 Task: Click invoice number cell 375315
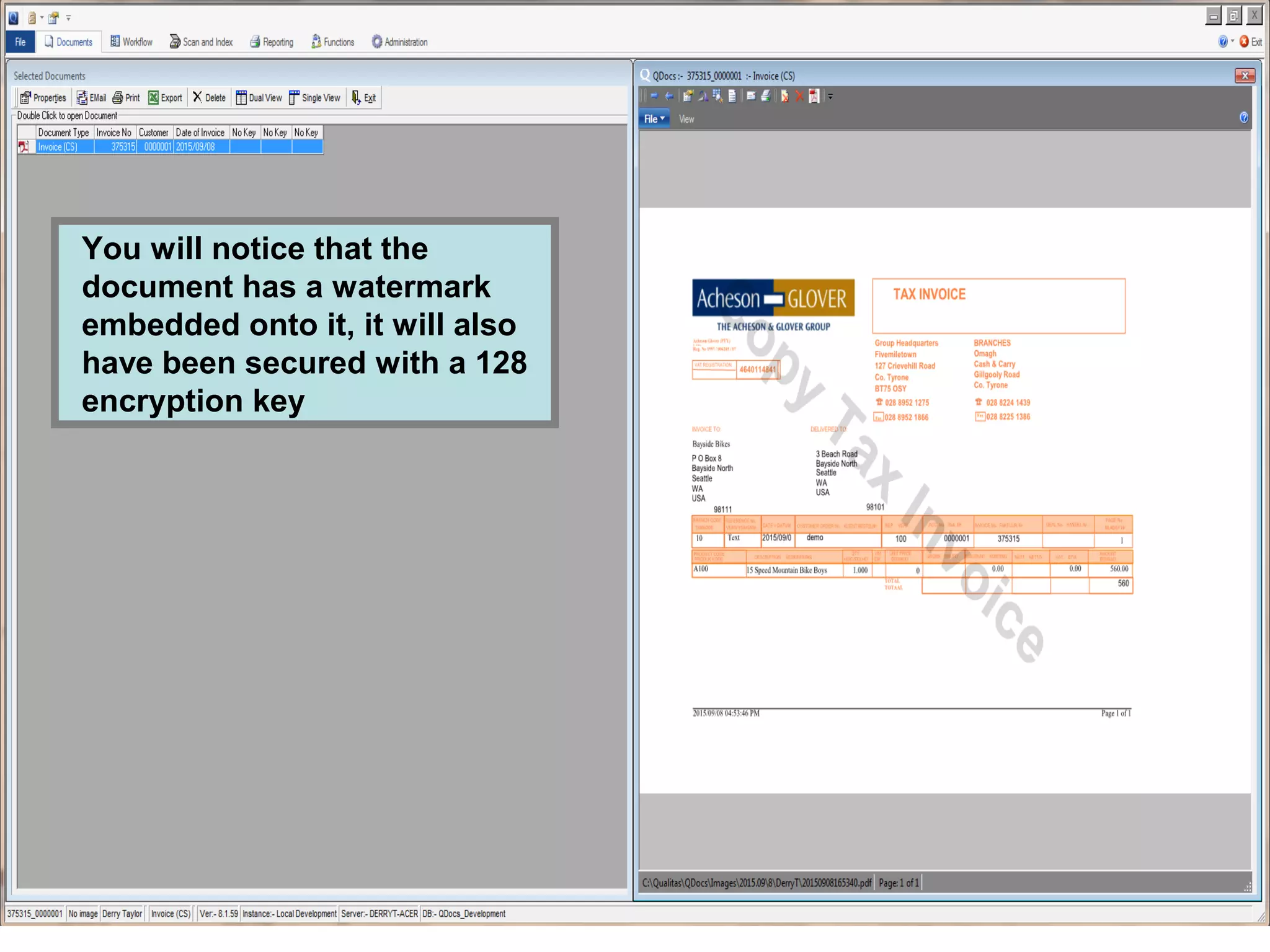(x=115, y=147)
